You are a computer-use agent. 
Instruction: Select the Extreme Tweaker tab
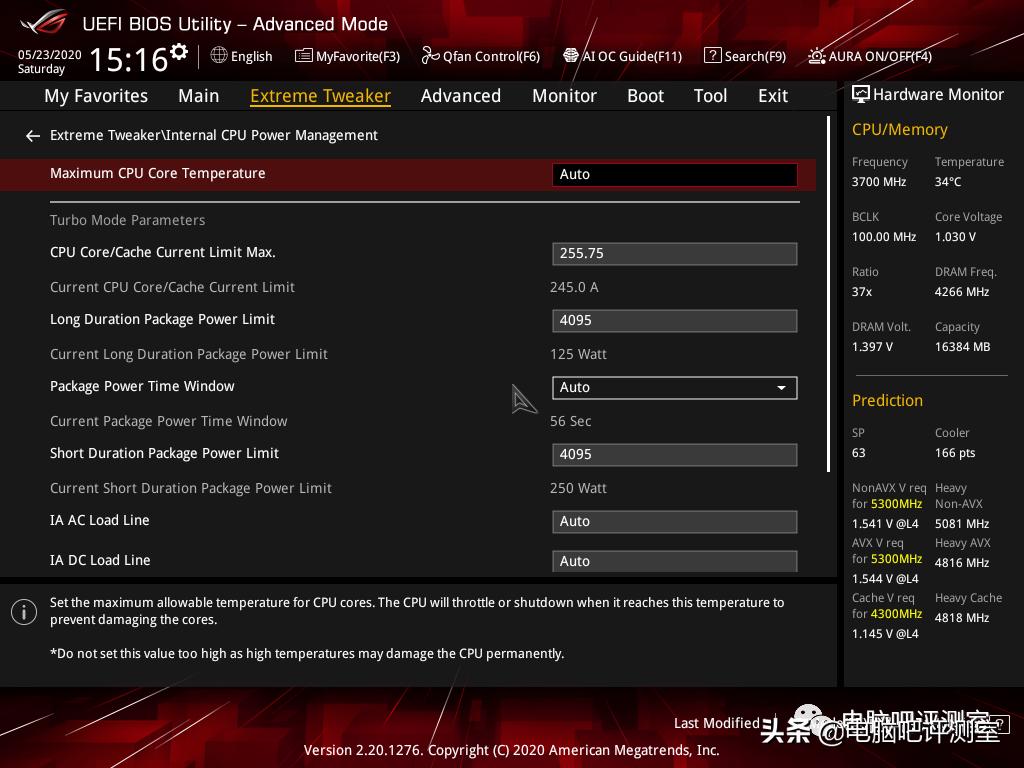coord(321,96)
